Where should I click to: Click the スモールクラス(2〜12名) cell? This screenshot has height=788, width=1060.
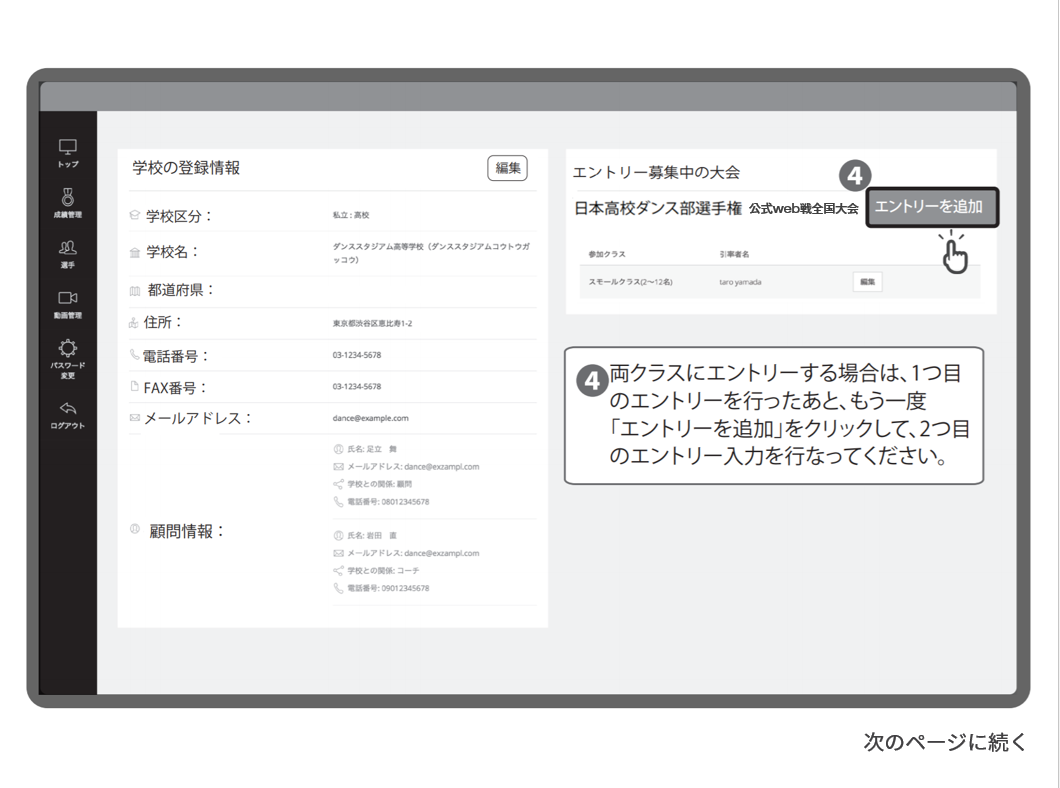(630, 282)
